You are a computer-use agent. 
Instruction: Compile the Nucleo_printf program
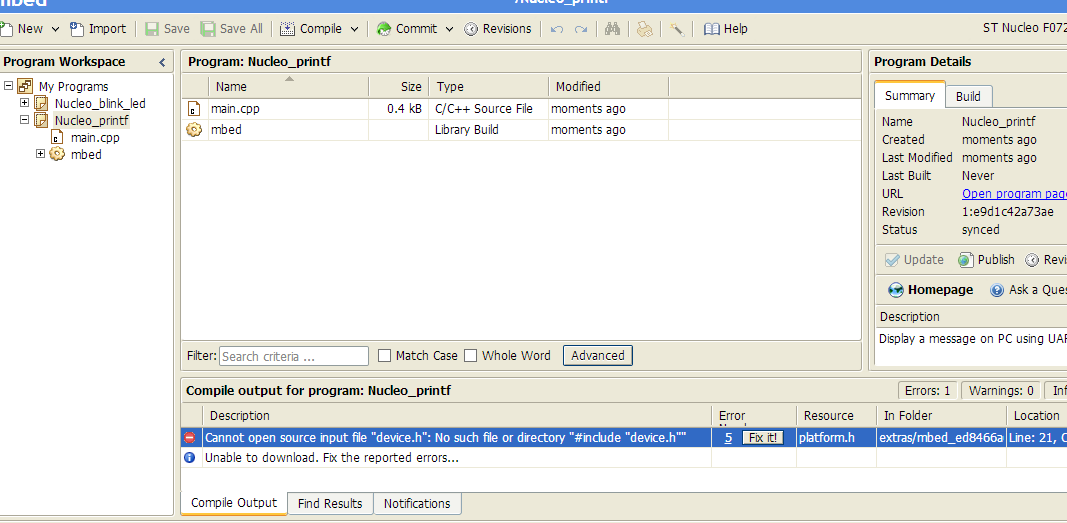311,29
